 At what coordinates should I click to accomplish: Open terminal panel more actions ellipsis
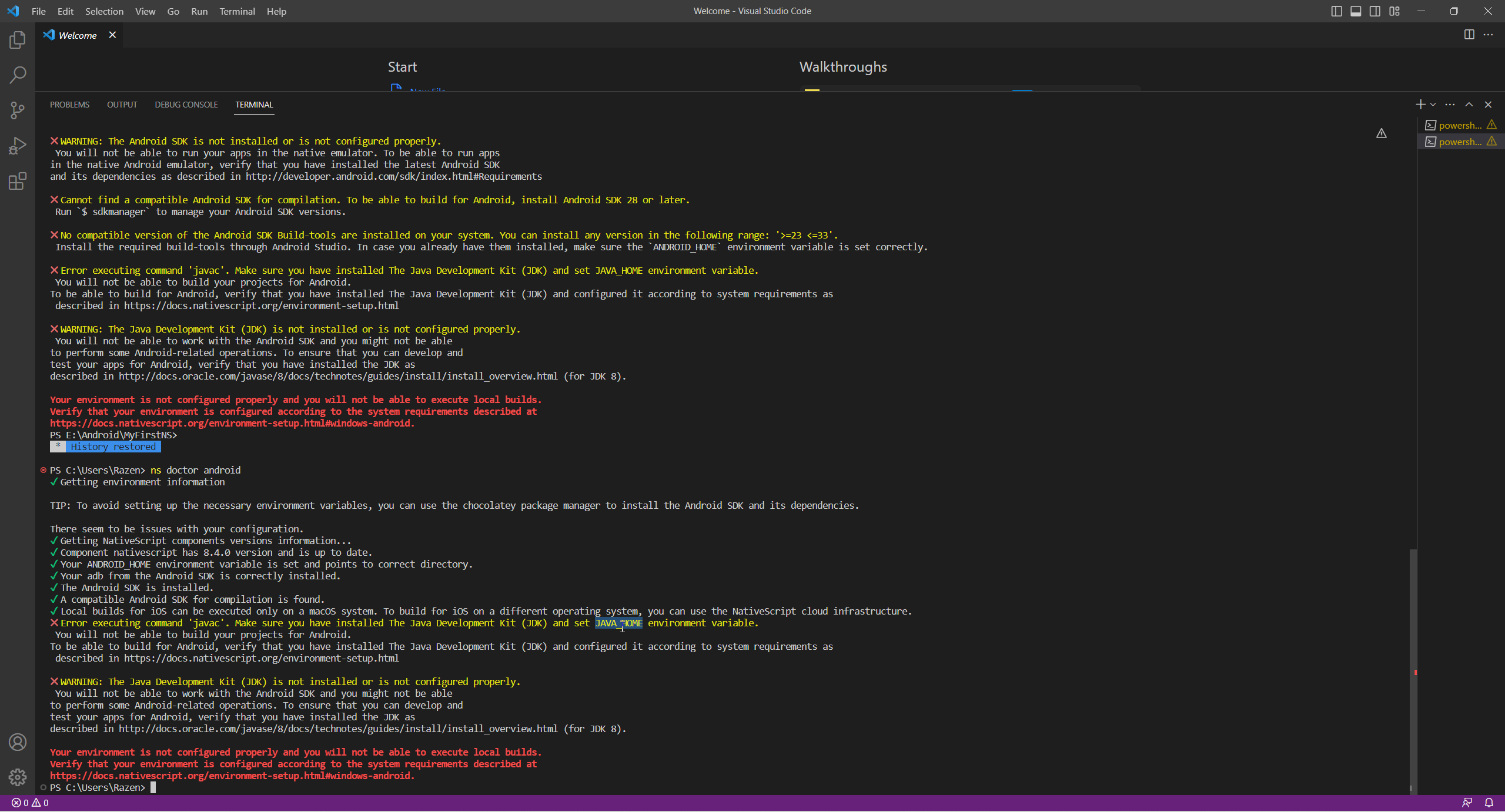1450,105
